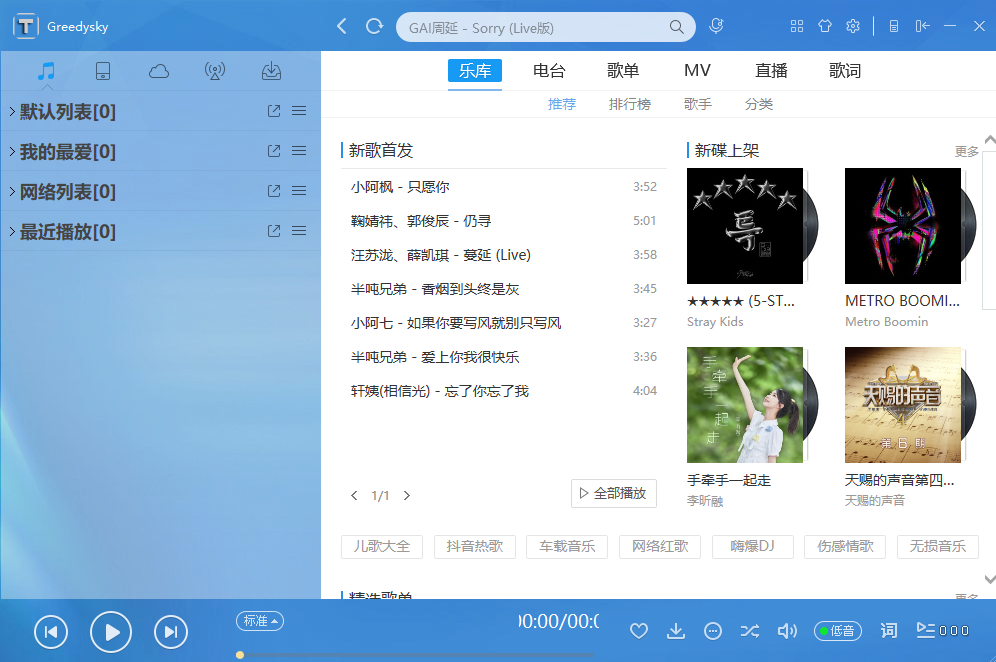Click the 无损音乐 tag button
Screen dimensions: 996x662
[x=938, y=546]
